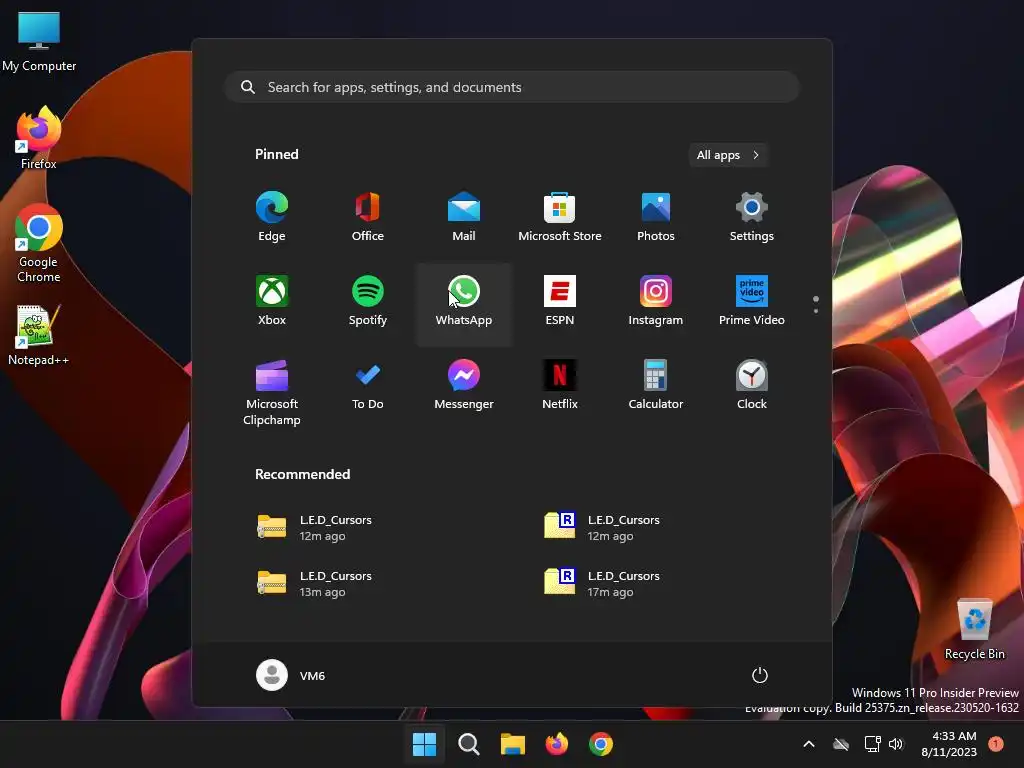Launch Microsoft Clipchamp
Viewport: 1024px width, 768px height.
pos(272,392)
